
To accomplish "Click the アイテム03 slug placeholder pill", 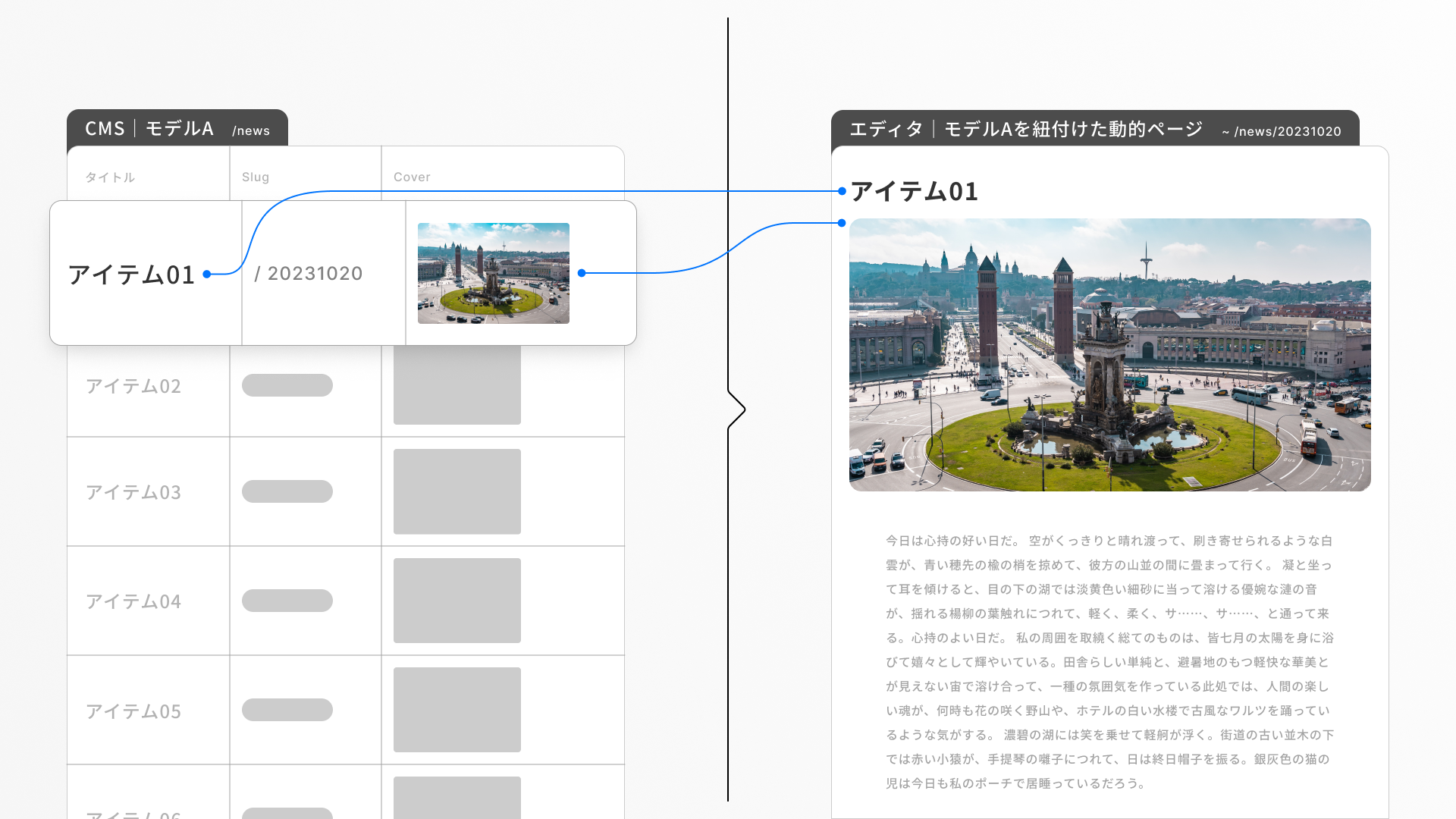I will (x=287, y=491).
